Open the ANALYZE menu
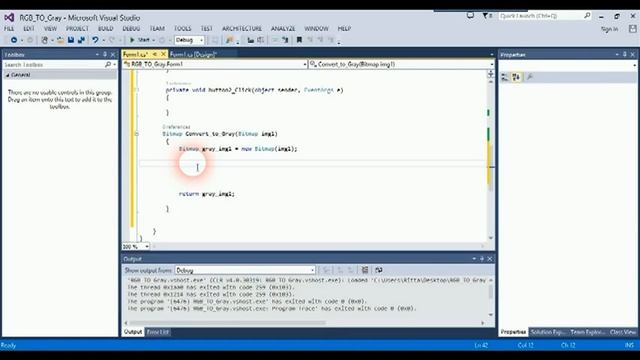This screenshot has height=360, width=640. coord(283,29)
